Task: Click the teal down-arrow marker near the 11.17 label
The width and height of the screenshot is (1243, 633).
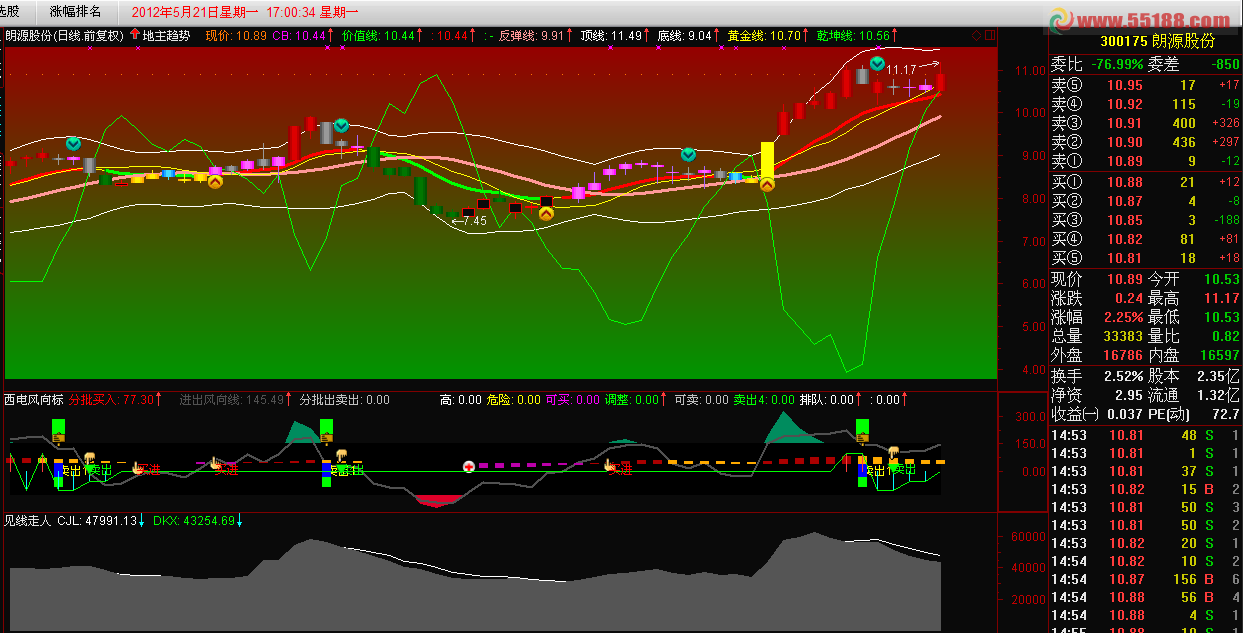Action: pyautogui.click(x=876, y=64)
